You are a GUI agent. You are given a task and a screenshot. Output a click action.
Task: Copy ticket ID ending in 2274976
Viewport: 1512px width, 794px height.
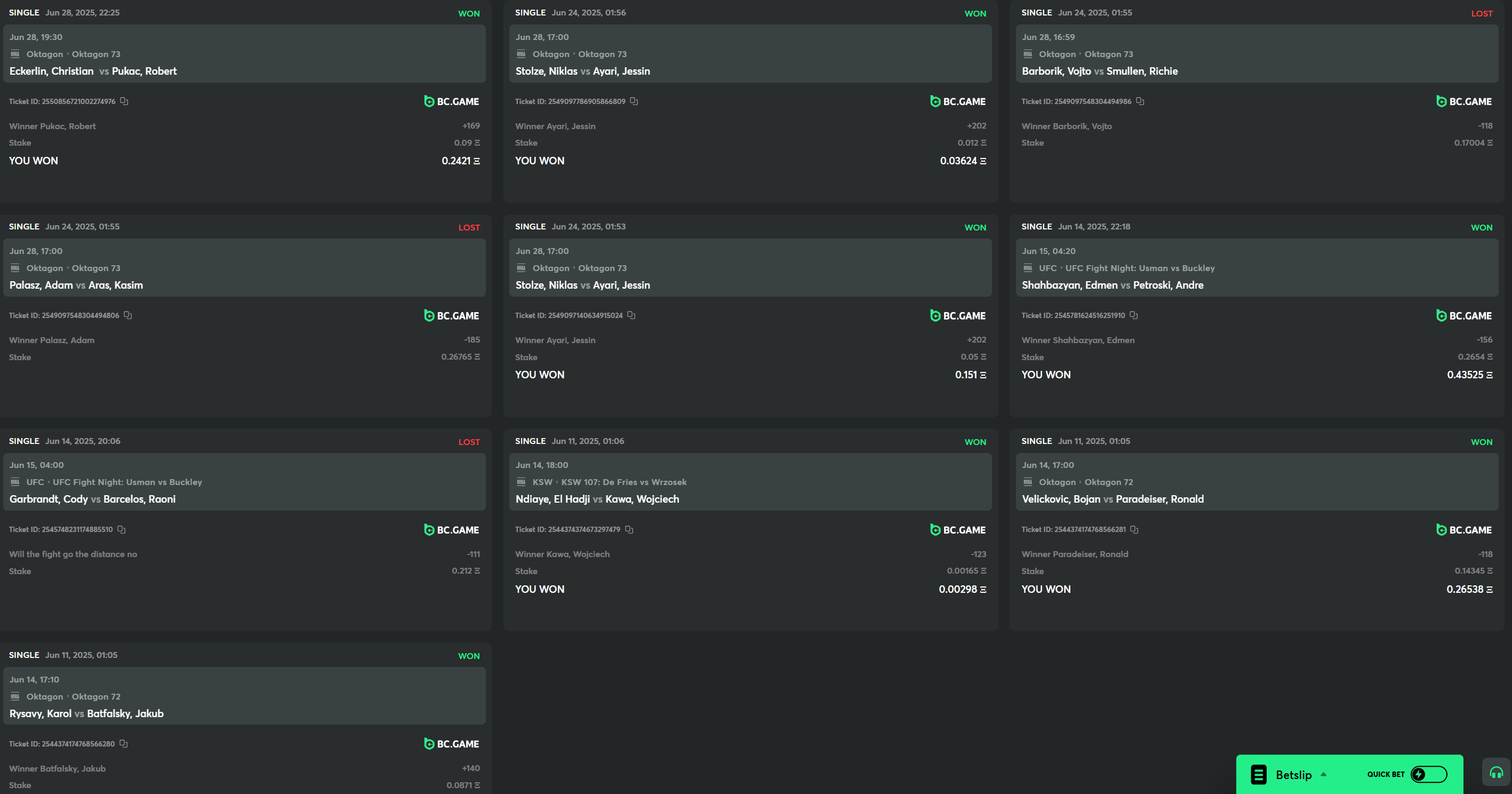coord(124,101)
